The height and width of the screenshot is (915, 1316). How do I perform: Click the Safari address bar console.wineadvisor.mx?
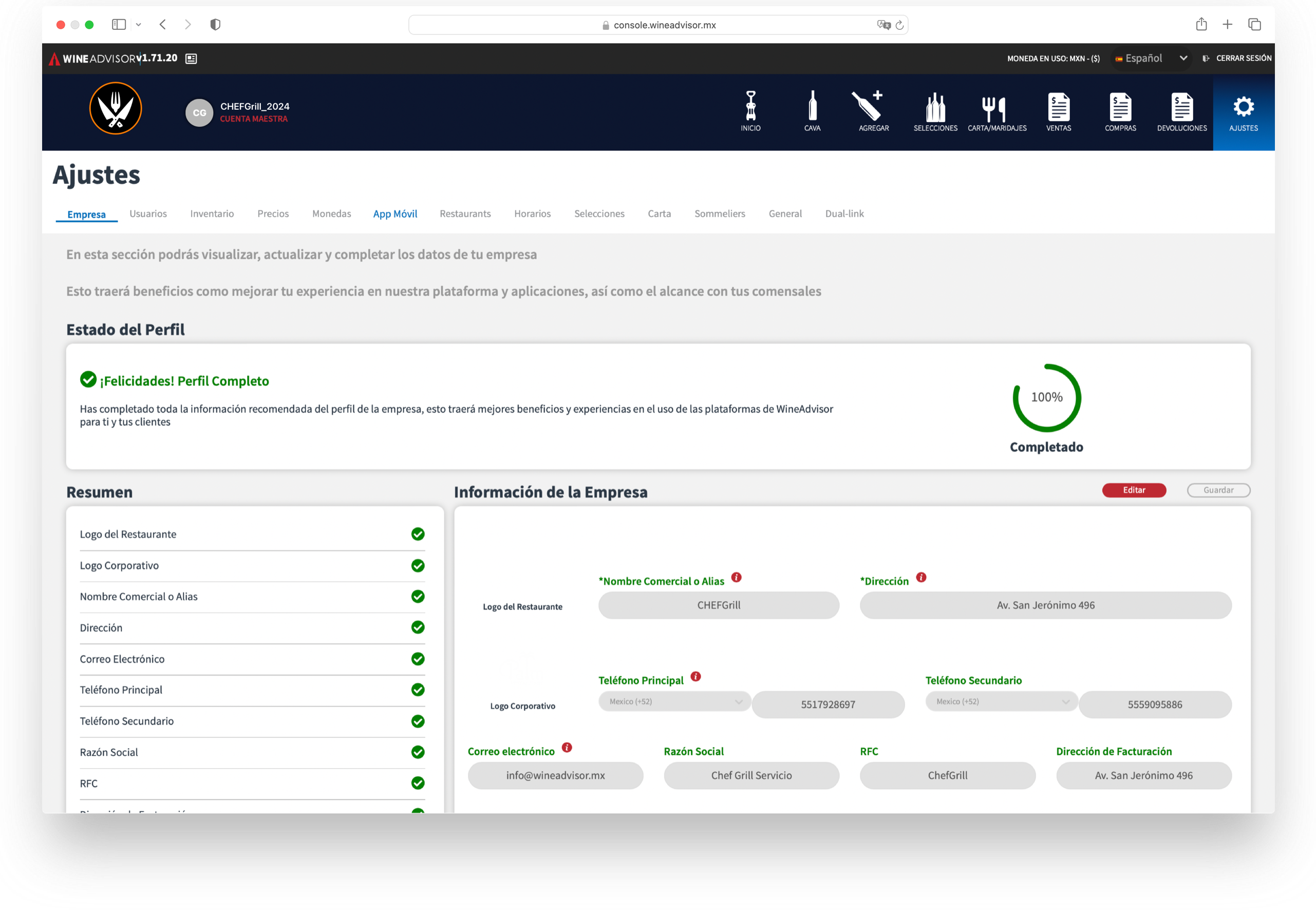click(658, 25)
